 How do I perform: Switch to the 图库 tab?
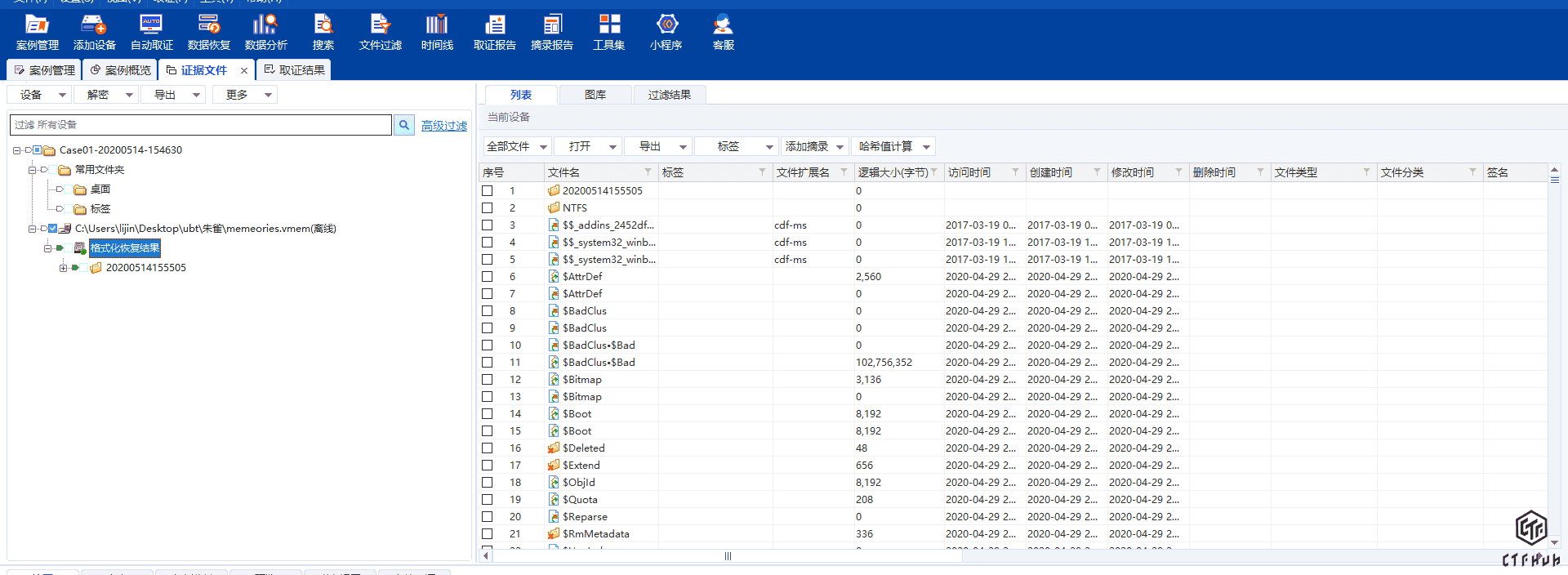(595, 95)
